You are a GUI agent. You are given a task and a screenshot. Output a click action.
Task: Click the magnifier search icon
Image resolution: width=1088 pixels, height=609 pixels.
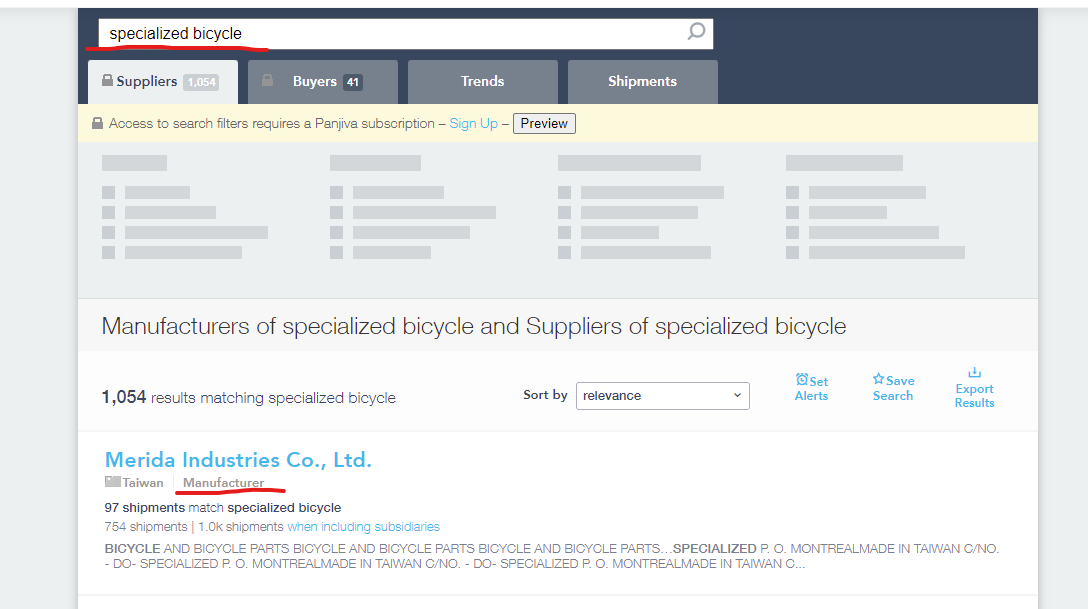pyautogui.click(x=696, y=31)
